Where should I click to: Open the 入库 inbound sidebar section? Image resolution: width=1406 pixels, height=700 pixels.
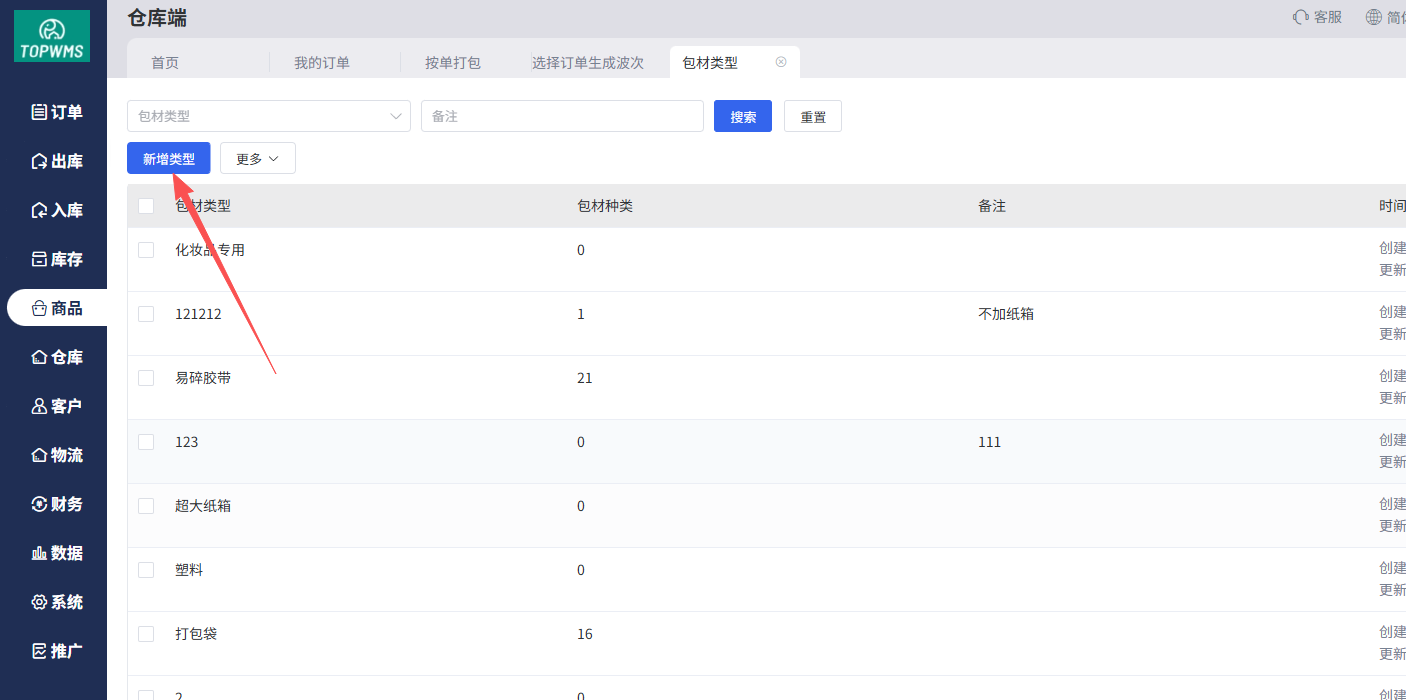[57, 210]
